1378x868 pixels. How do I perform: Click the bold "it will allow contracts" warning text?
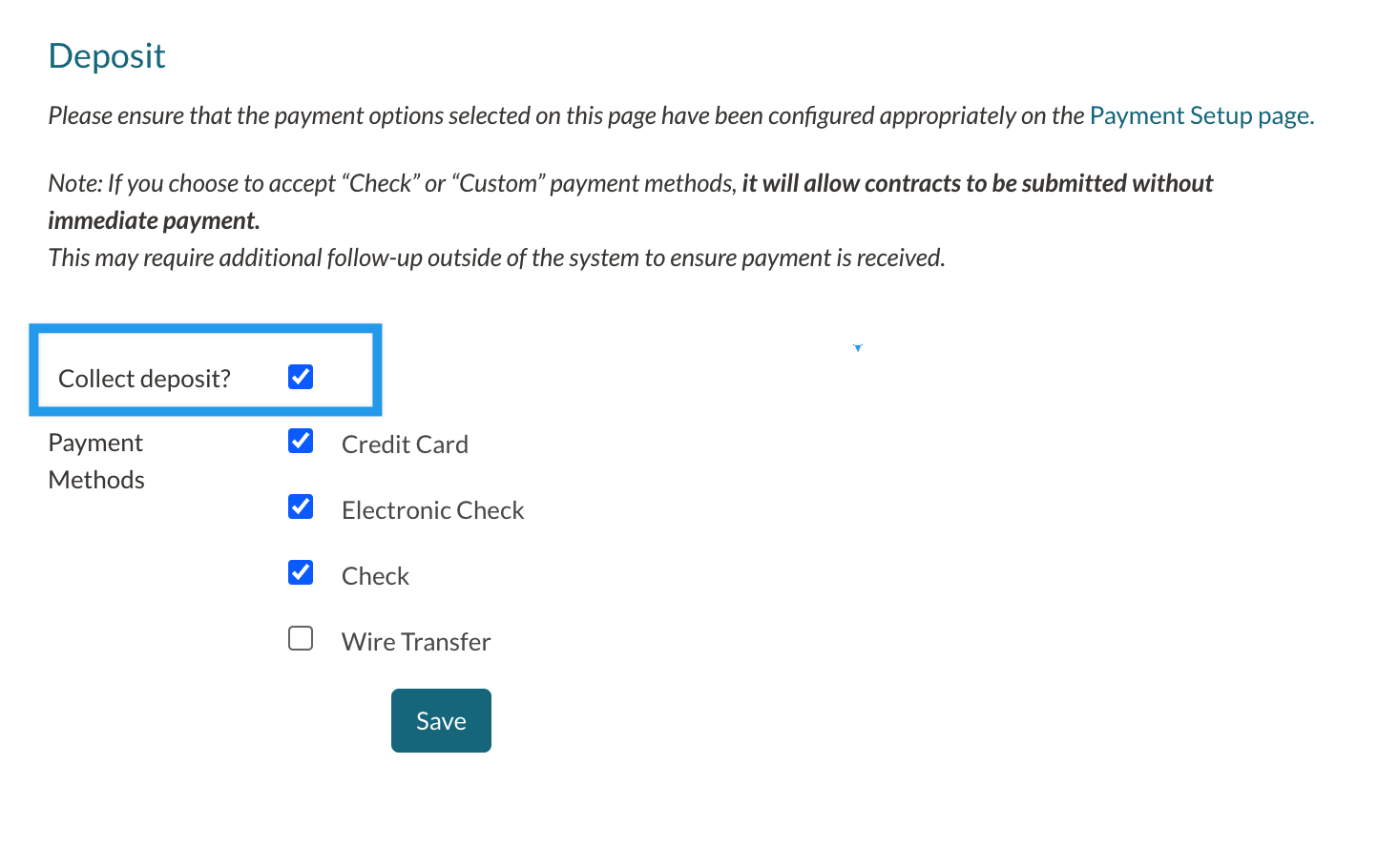click(x=976, y=183)
